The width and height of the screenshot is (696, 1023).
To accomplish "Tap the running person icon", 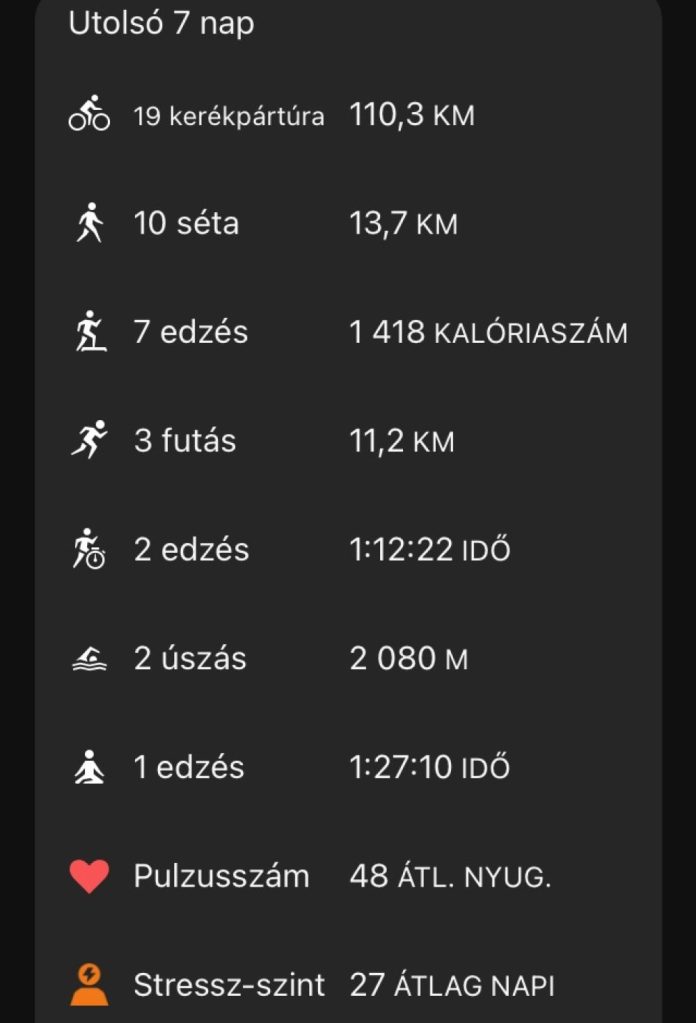I will 89,441.
